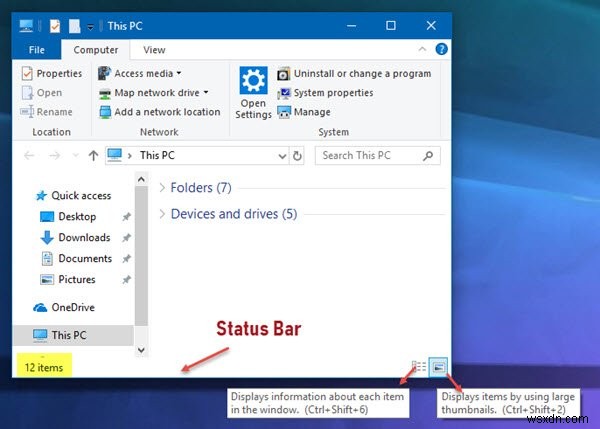Click the pin icon next to Pictures
Image resolution: width=600 pixels, height=429 pixels.
pos(126,280)
